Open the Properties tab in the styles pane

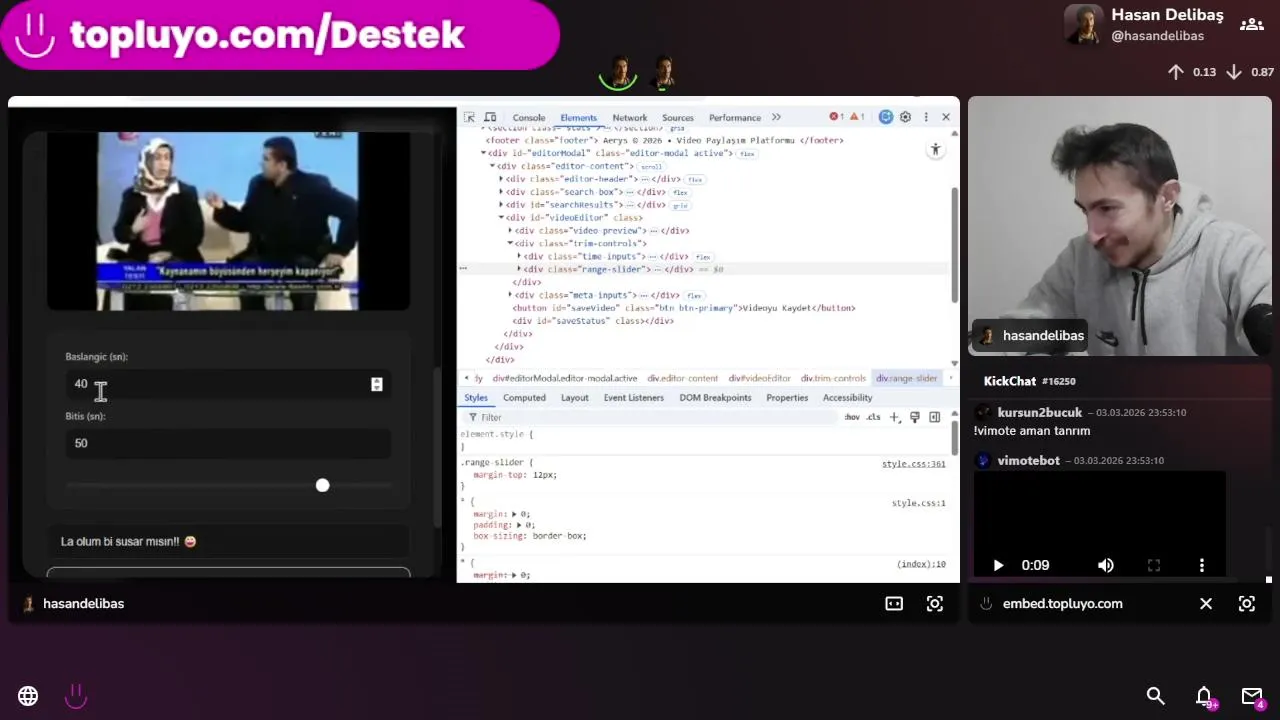tap(787, 398)
